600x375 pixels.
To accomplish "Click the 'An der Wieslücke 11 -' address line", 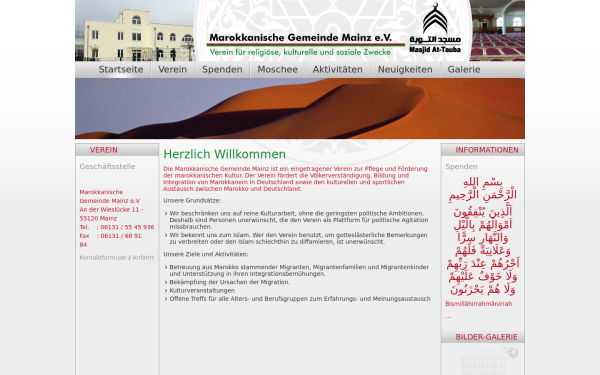I will coord(111,210).
